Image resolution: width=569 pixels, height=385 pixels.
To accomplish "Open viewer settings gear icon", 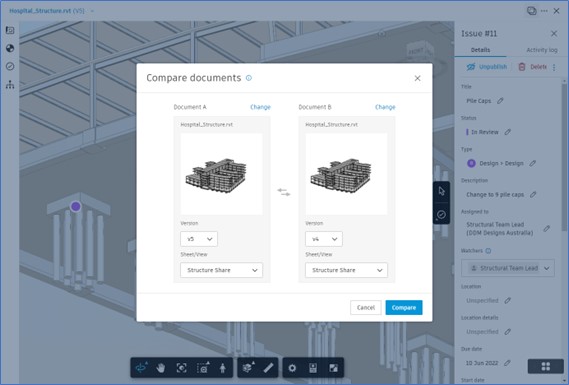I will (292, 368).
